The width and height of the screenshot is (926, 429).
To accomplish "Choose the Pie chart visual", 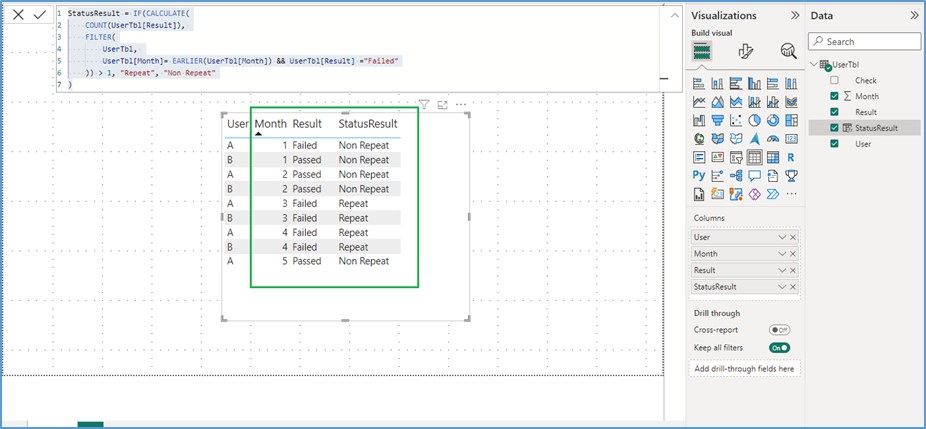I will tap(754, 121).
